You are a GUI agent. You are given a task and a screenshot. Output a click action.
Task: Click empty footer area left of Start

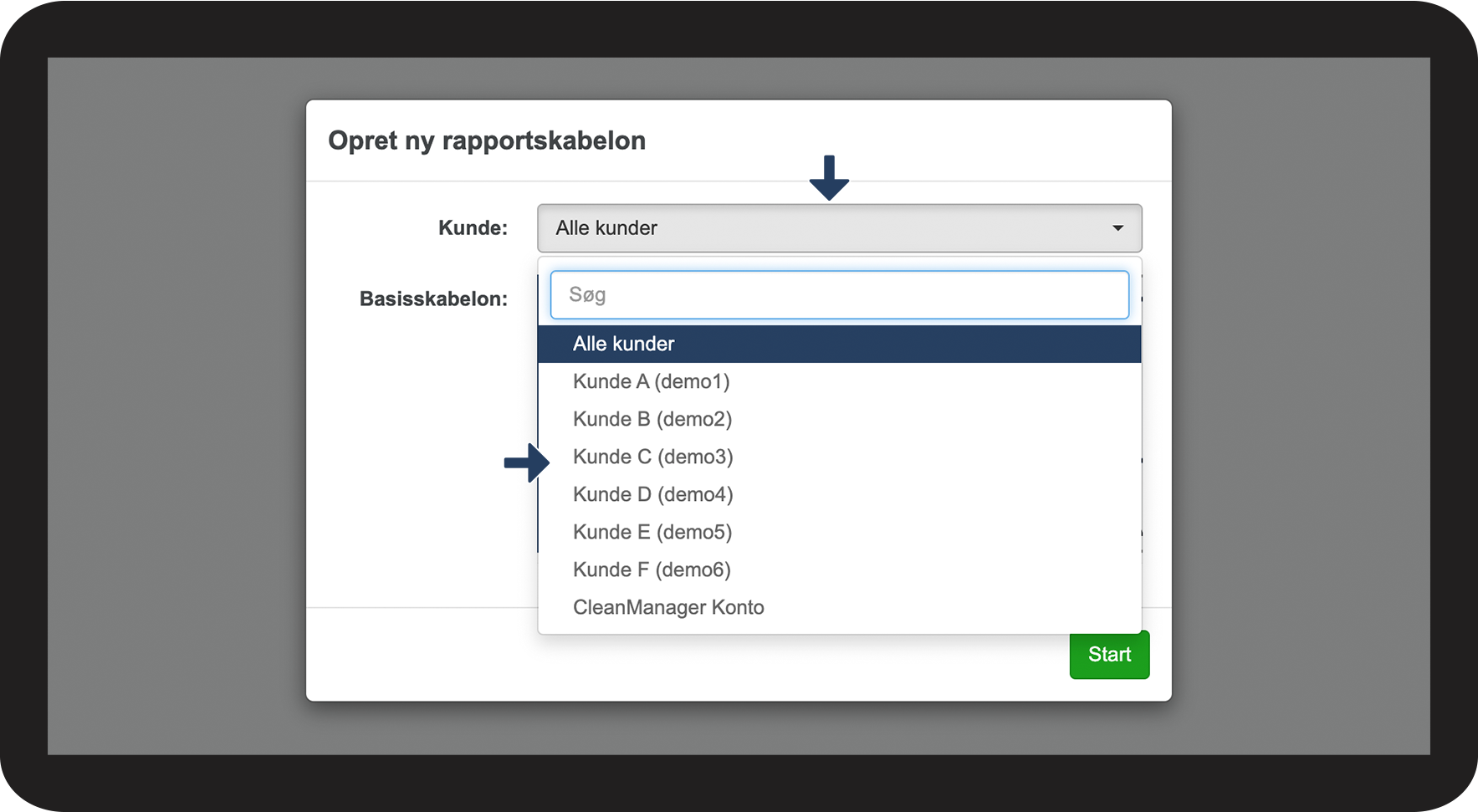click(x=418, y=654)
